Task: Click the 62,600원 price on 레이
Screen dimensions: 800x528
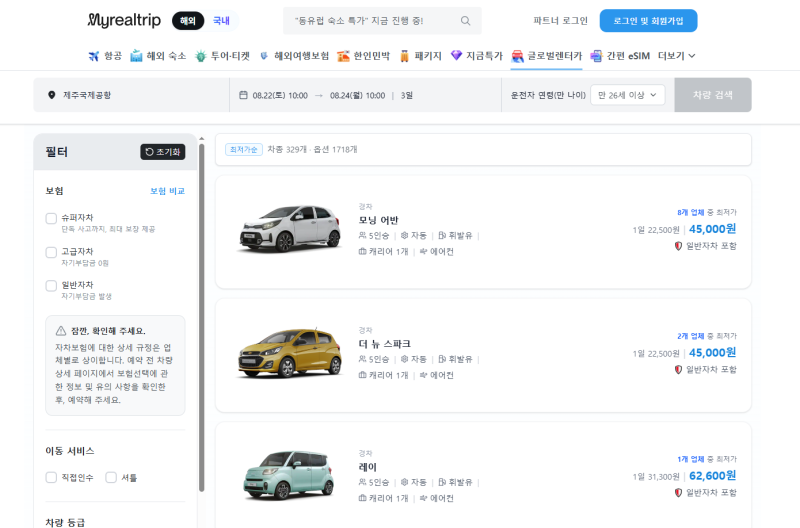Action: tap(713, 476)
